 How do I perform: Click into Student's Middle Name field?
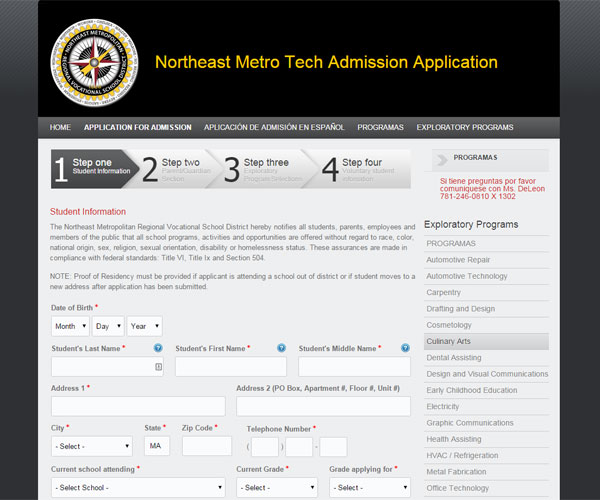click(354, 366)
